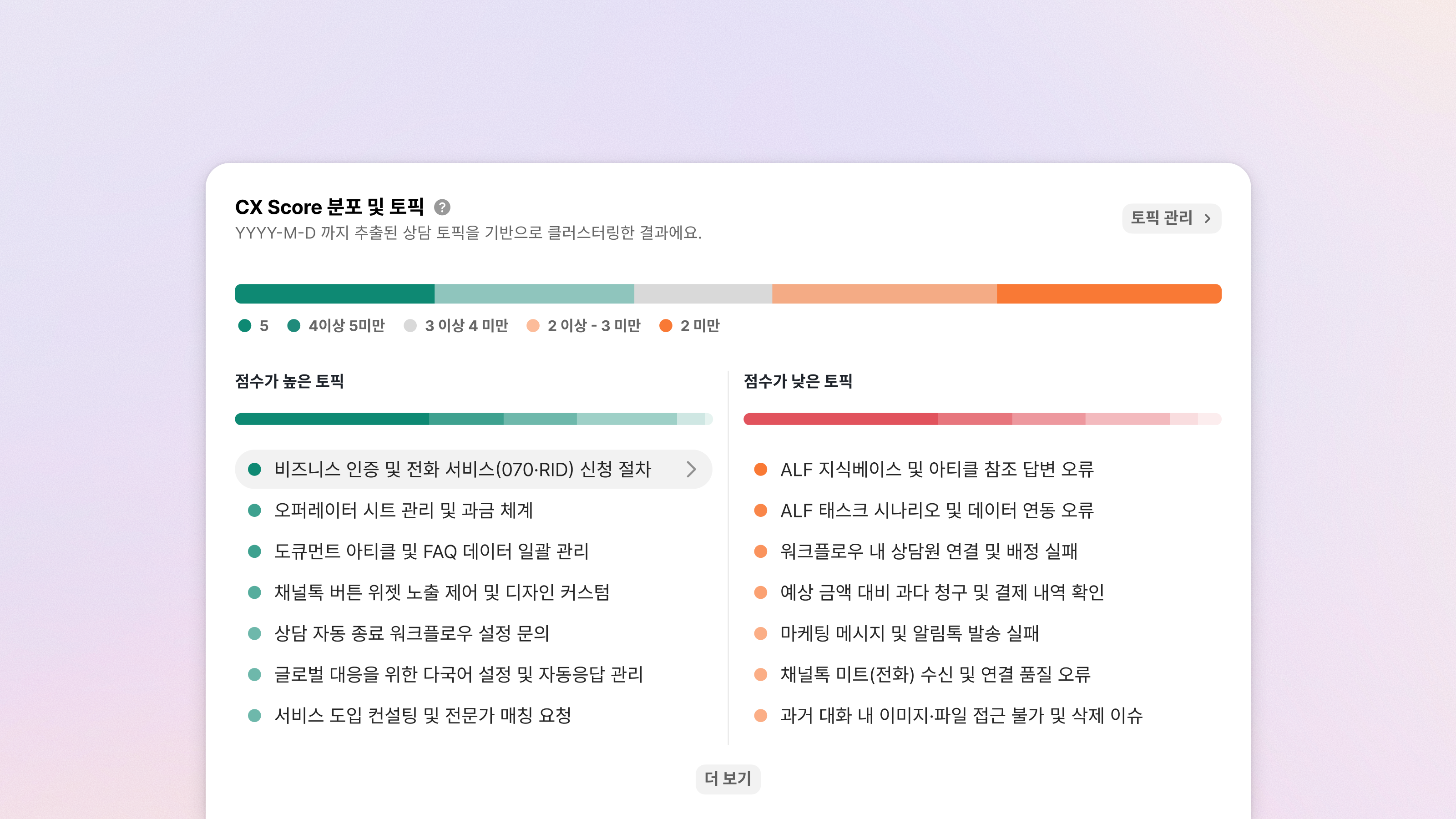Viewport: 1456px width, 819px height.
Task: Toggle the 3 이상 4 미만 legend dot
Action: point(410,326)
